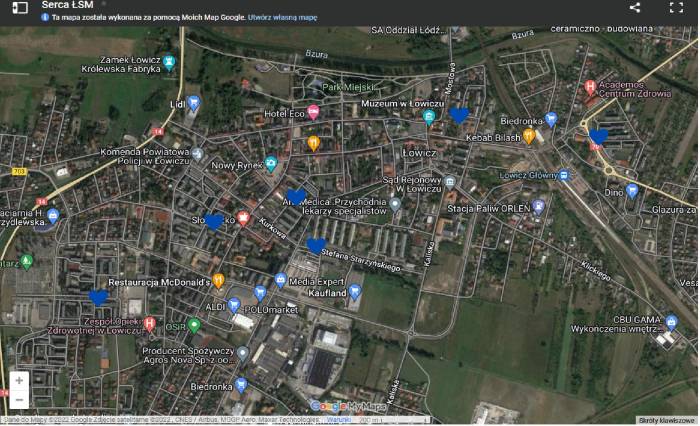
Task: Click the Academos Centrum Zdrowia hospital marker
Action: [591, 88]
